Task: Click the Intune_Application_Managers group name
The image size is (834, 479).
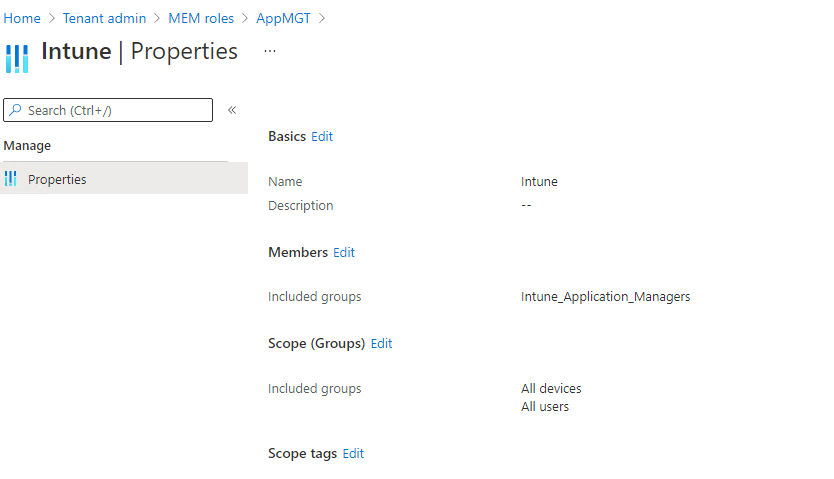Action: pyautogui.click(x=605, y=297)
